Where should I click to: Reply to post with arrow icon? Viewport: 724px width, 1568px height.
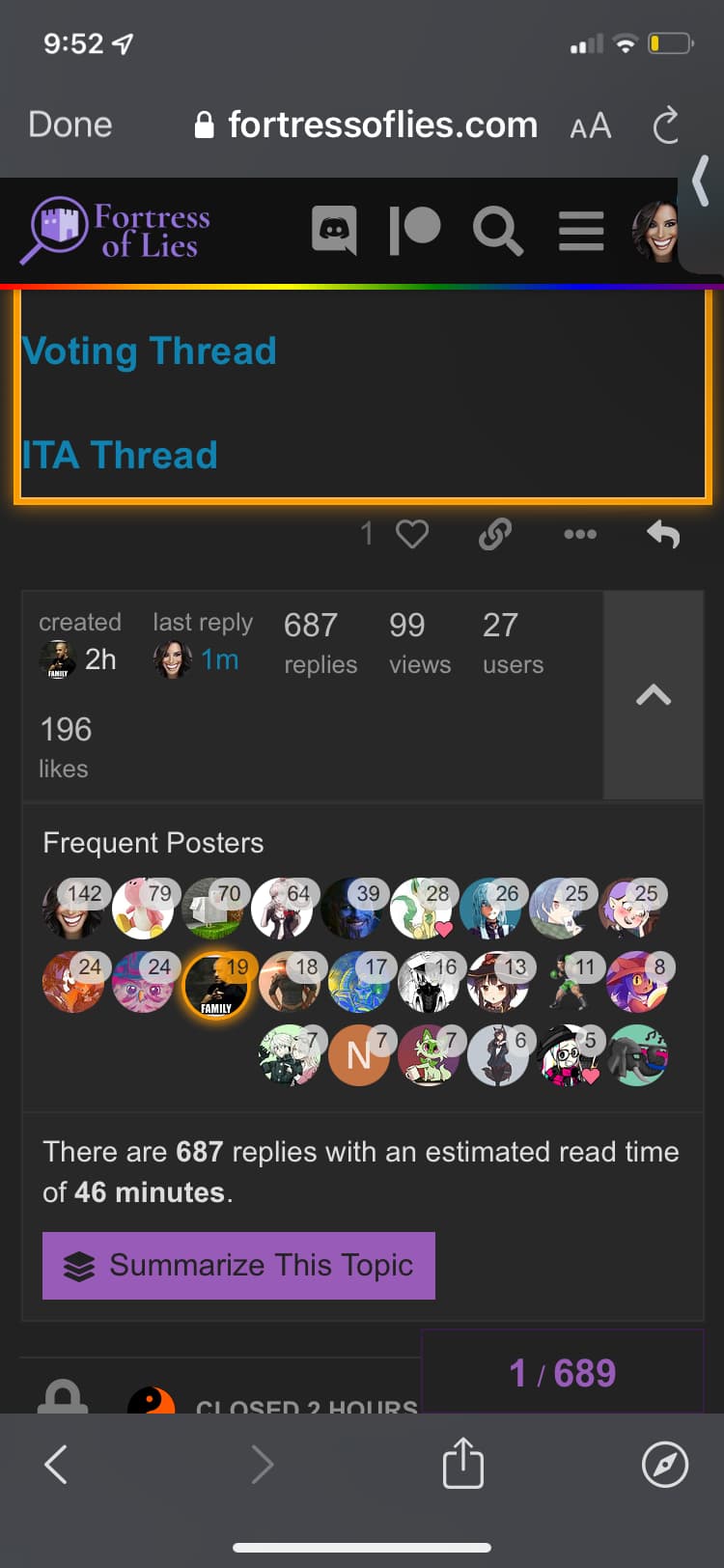click(x=663, y=534)
